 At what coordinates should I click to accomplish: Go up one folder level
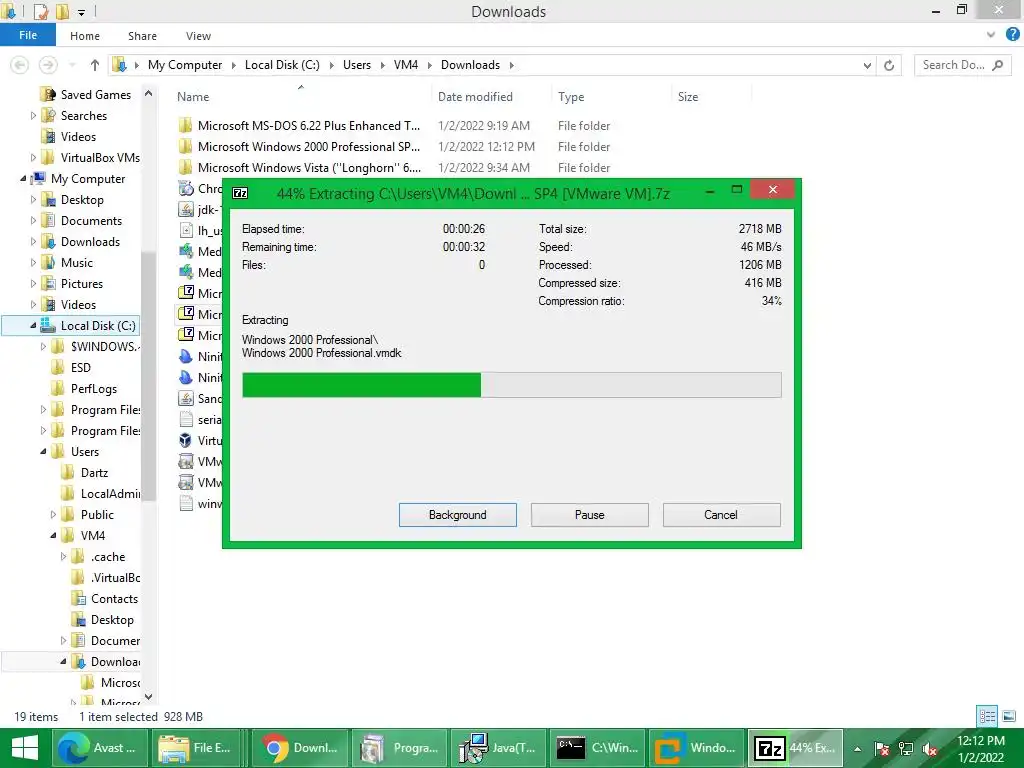coord(95,65)
